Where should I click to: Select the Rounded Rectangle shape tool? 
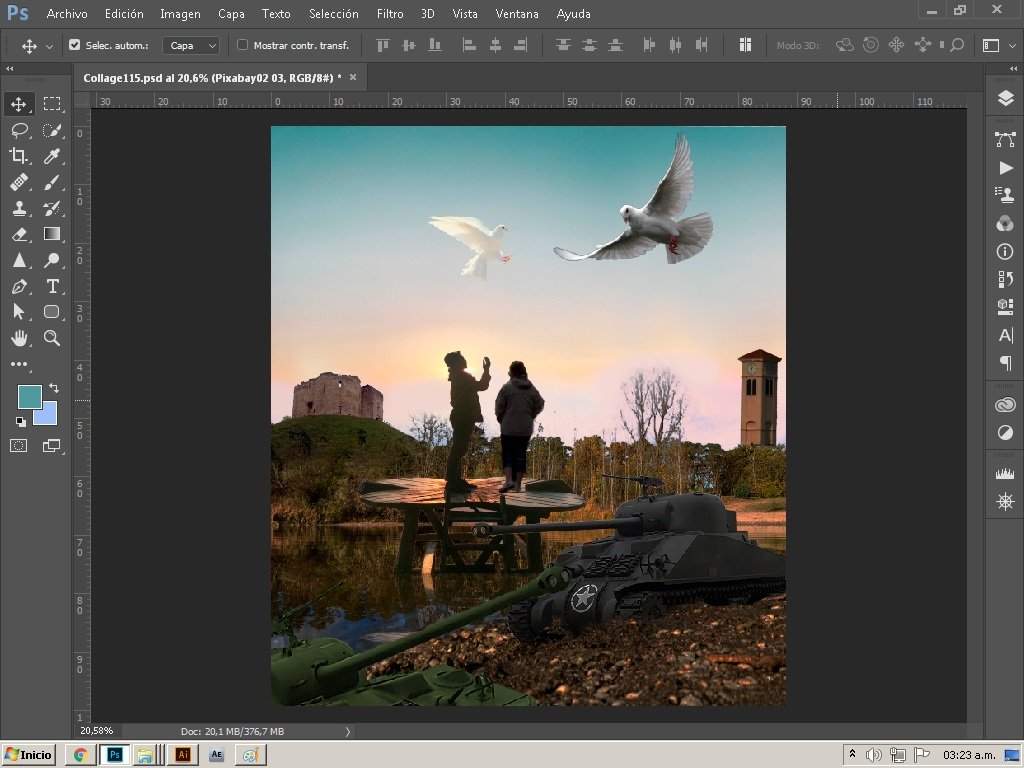pyautogui.click(x=52, y=312)
